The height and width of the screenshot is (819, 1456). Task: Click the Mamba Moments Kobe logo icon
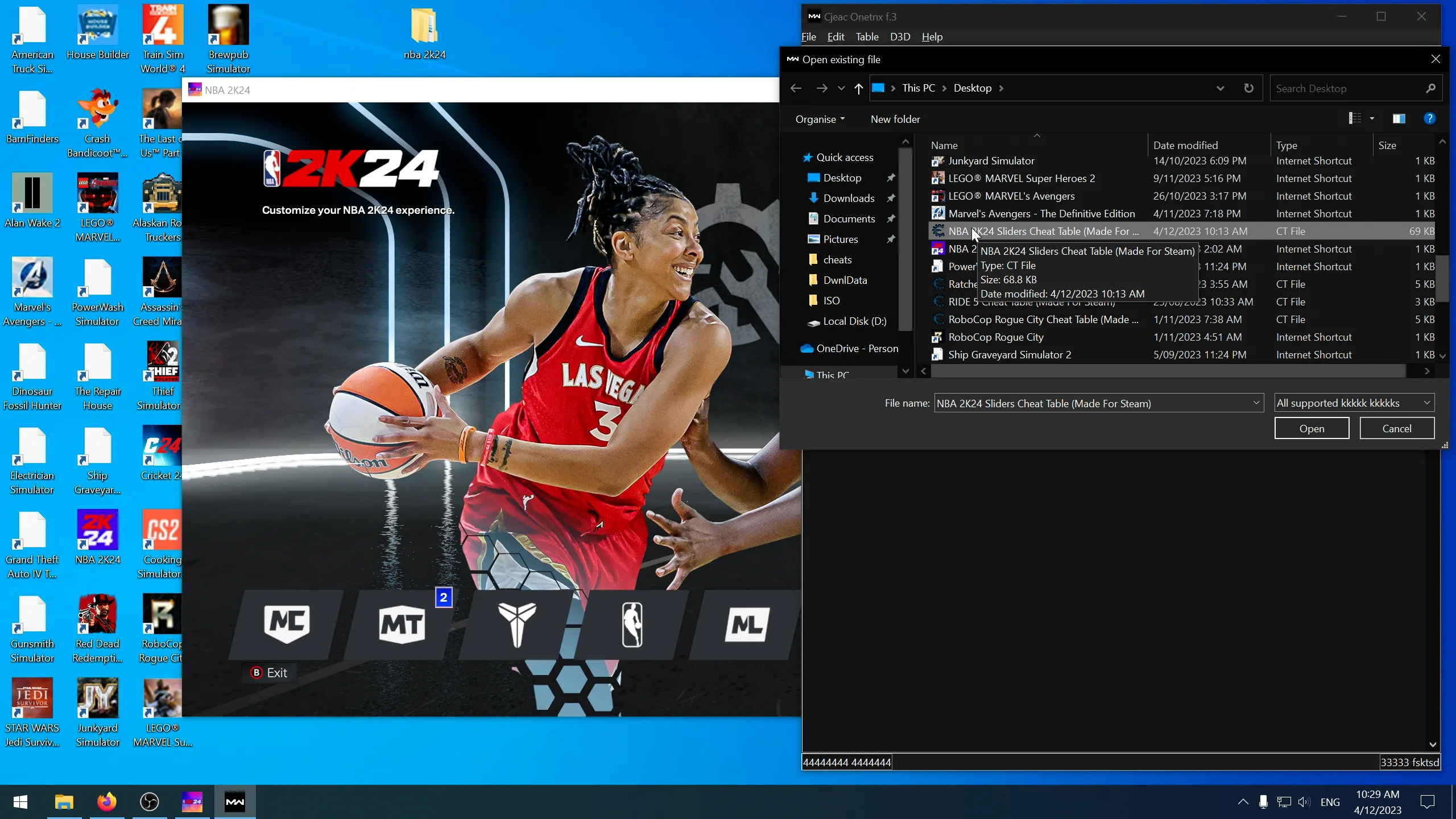517,624
